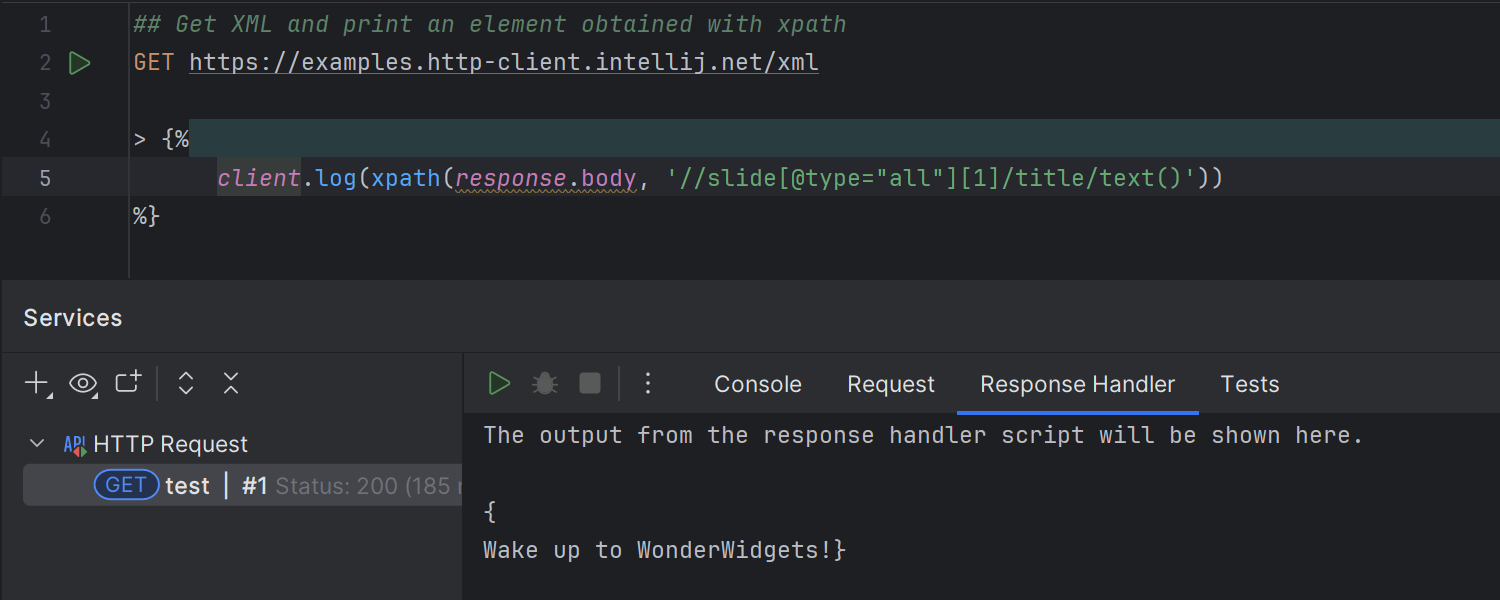
Task: Run the GET request from gutter icon
Action: (79, 63)
